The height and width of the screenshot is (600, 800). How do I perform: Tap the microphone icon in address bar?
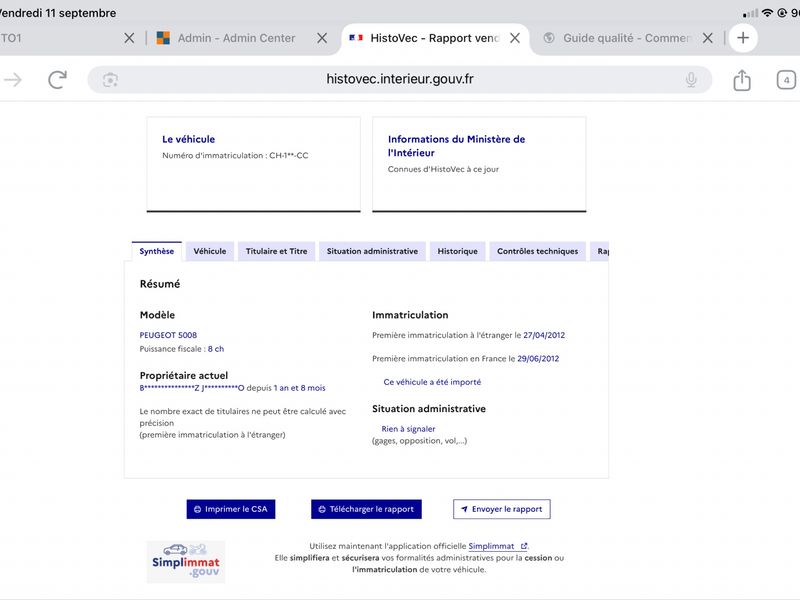[691, 80]
